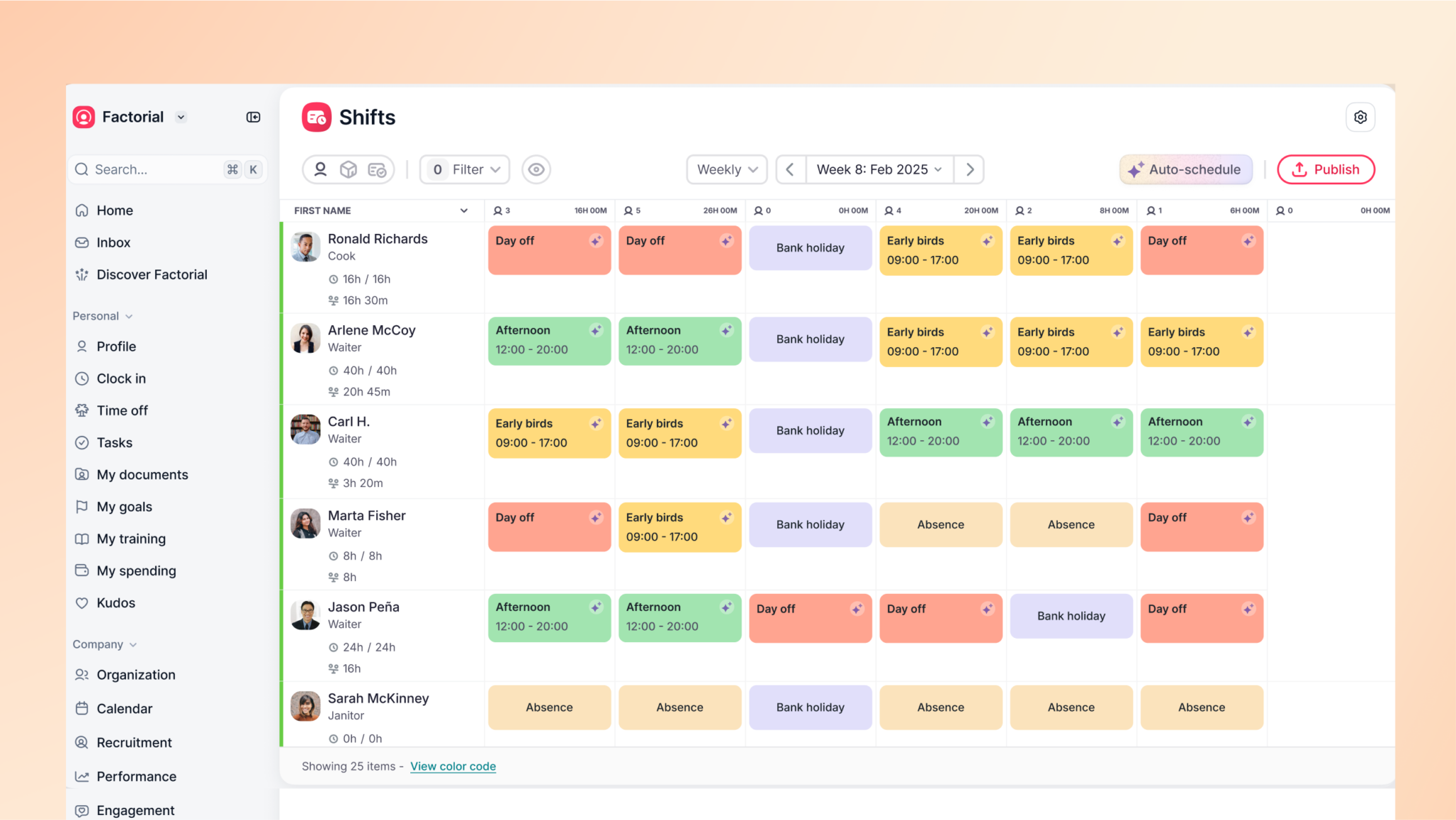
Task: Collapse the Personal section in the sidebar
Action: pos(102,316)
